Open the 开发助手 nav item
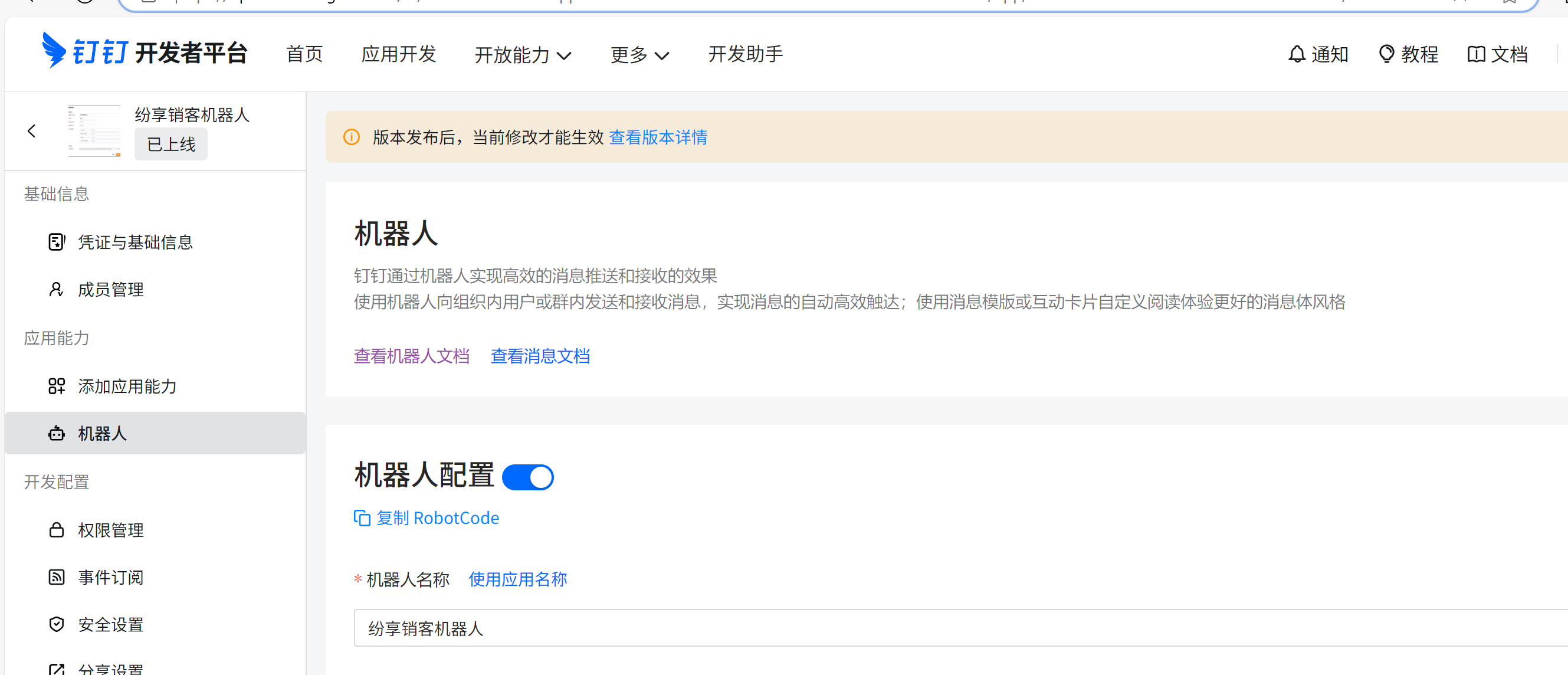The height and width of the screenshot is (675, 1568). pos(746,54)
